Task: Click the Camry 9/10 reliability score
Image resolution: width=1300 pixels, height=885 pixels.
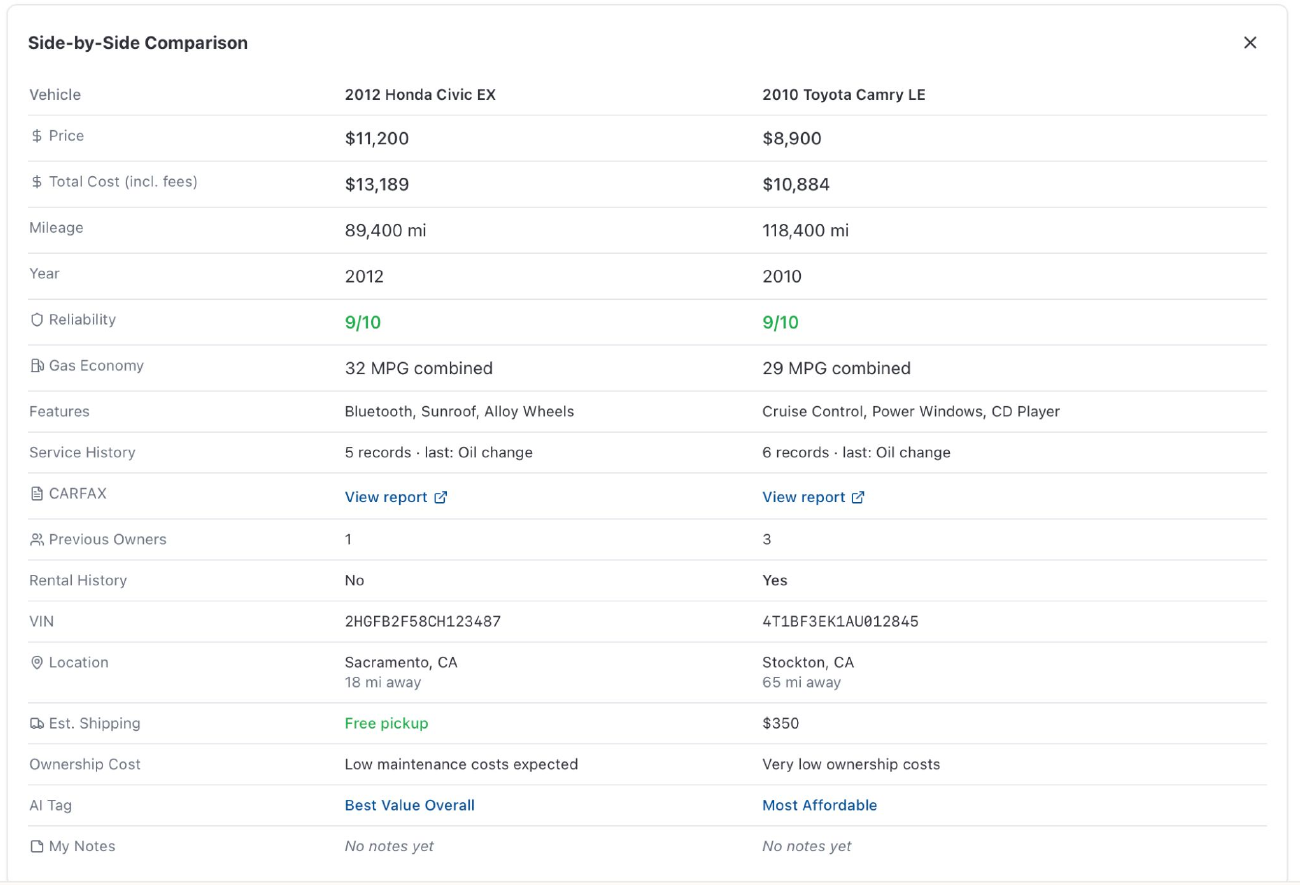Action: tap(781, 323)
